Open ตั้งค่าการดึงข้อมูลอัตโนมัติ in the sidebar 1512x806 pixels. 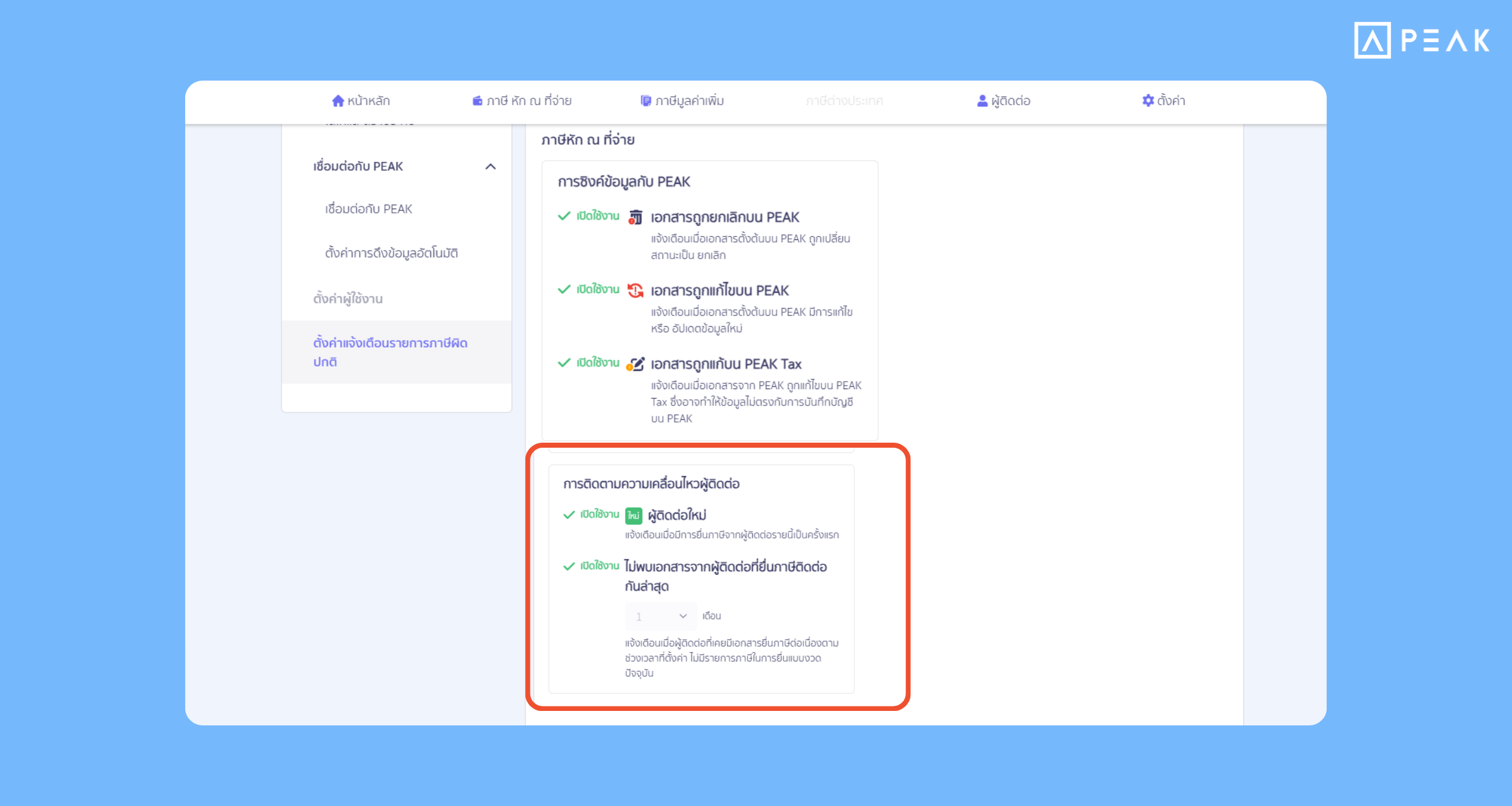click(x=391, y=253)
